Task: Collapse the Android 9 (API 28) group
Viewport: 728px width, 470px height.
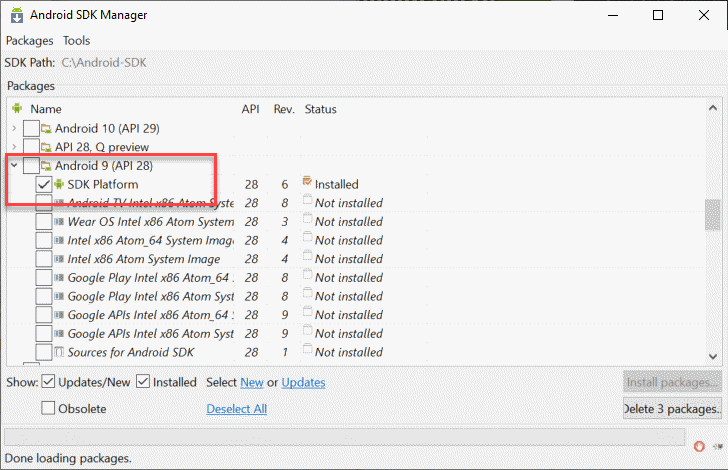Action: click(14, 165)
